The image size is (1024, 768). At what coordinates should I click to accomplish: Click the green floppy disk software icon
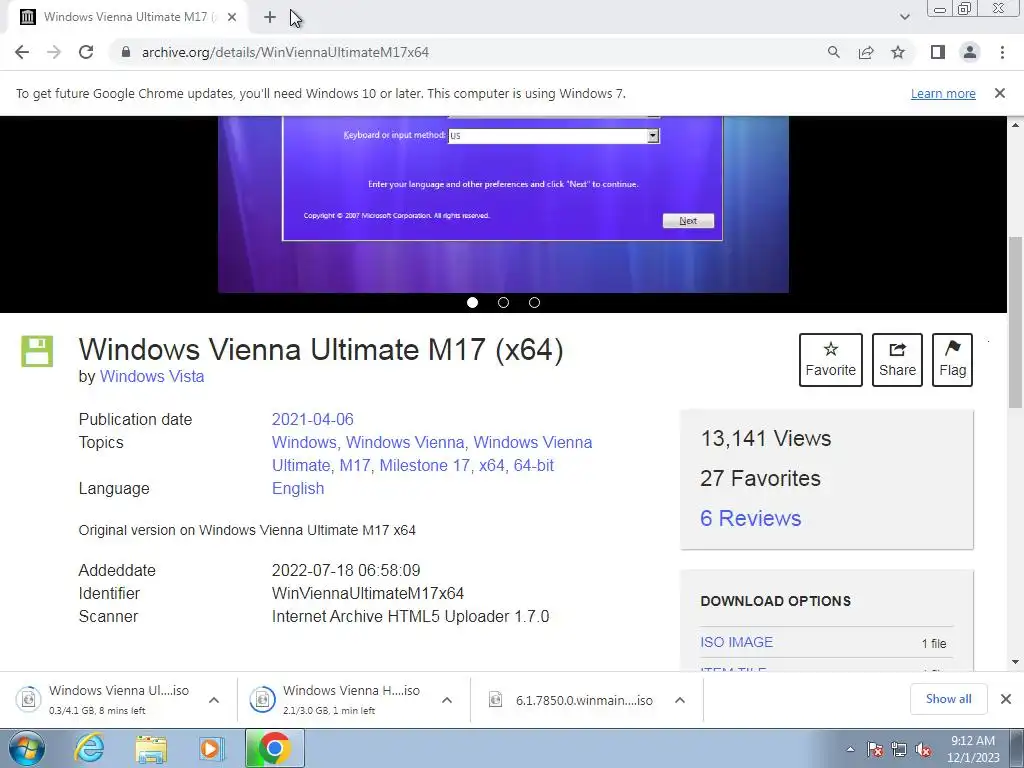[x=37, y=351]
